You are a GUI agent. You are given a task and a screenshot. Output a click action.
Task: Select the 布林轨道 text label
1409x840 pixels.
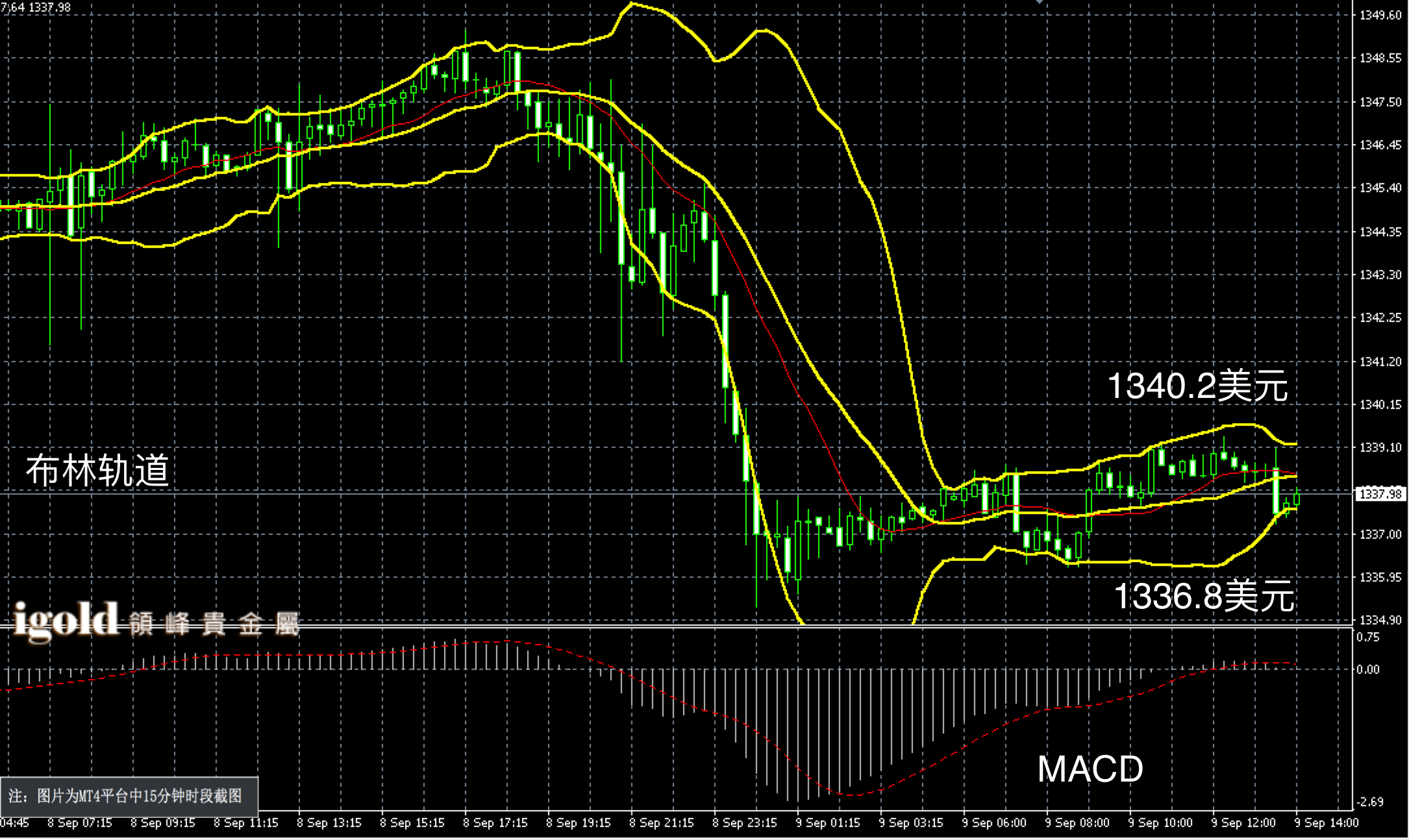(x=97, y=471)
